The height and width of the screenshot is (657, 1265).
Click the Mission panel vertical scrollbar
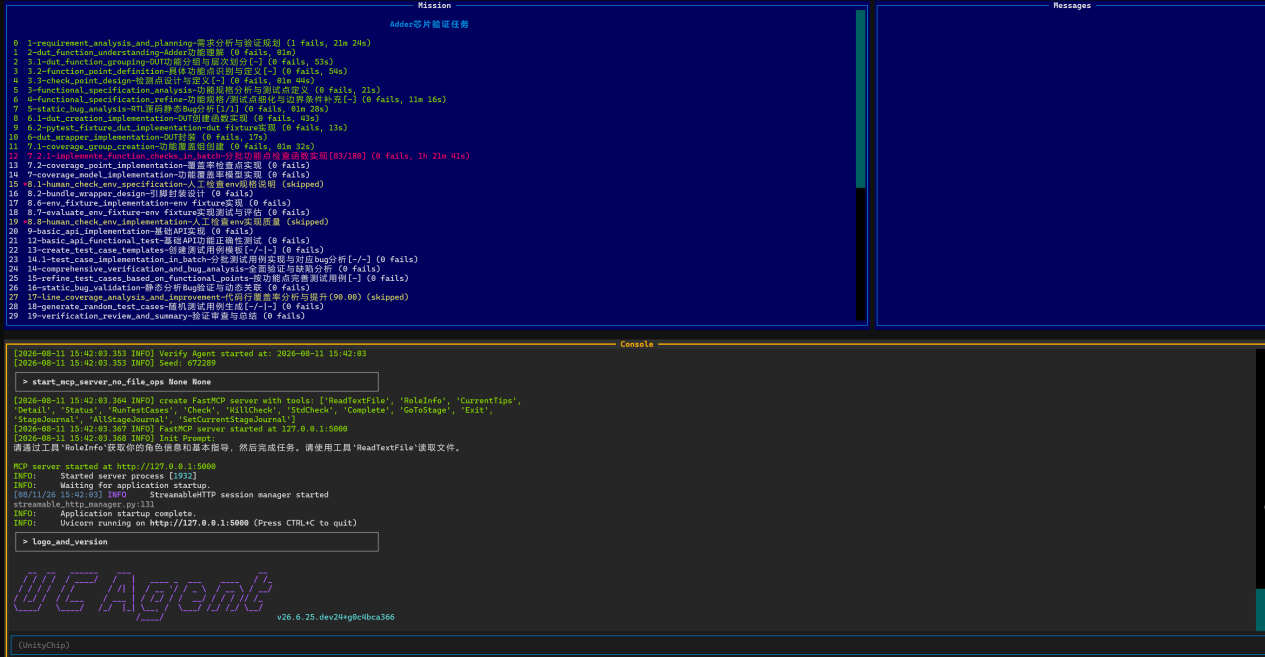861,165
